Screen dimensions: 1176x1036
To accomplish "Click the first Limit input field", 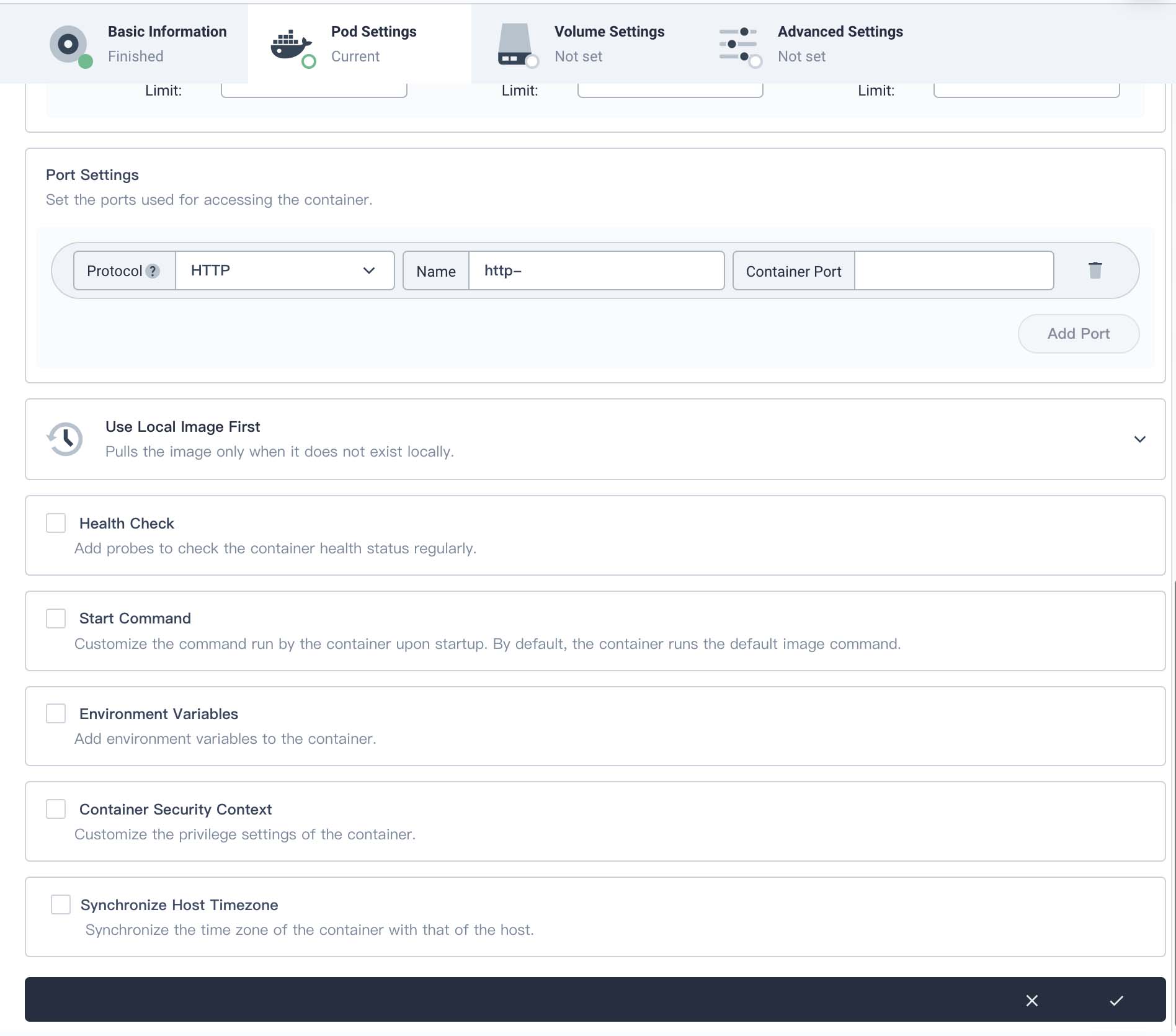I will 314,90.
